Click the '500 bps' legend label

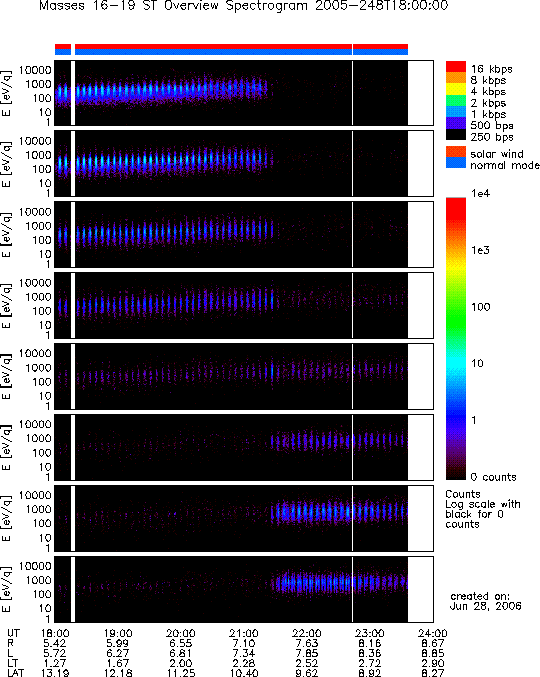pos(492,126)
